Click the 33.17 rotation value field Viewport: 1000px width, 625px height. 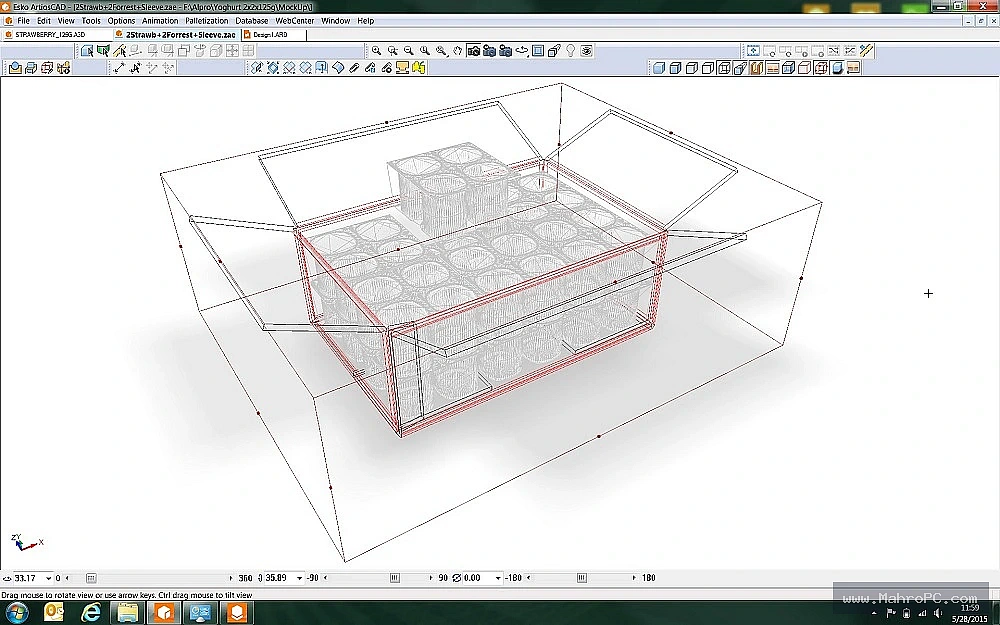point(28,578)
